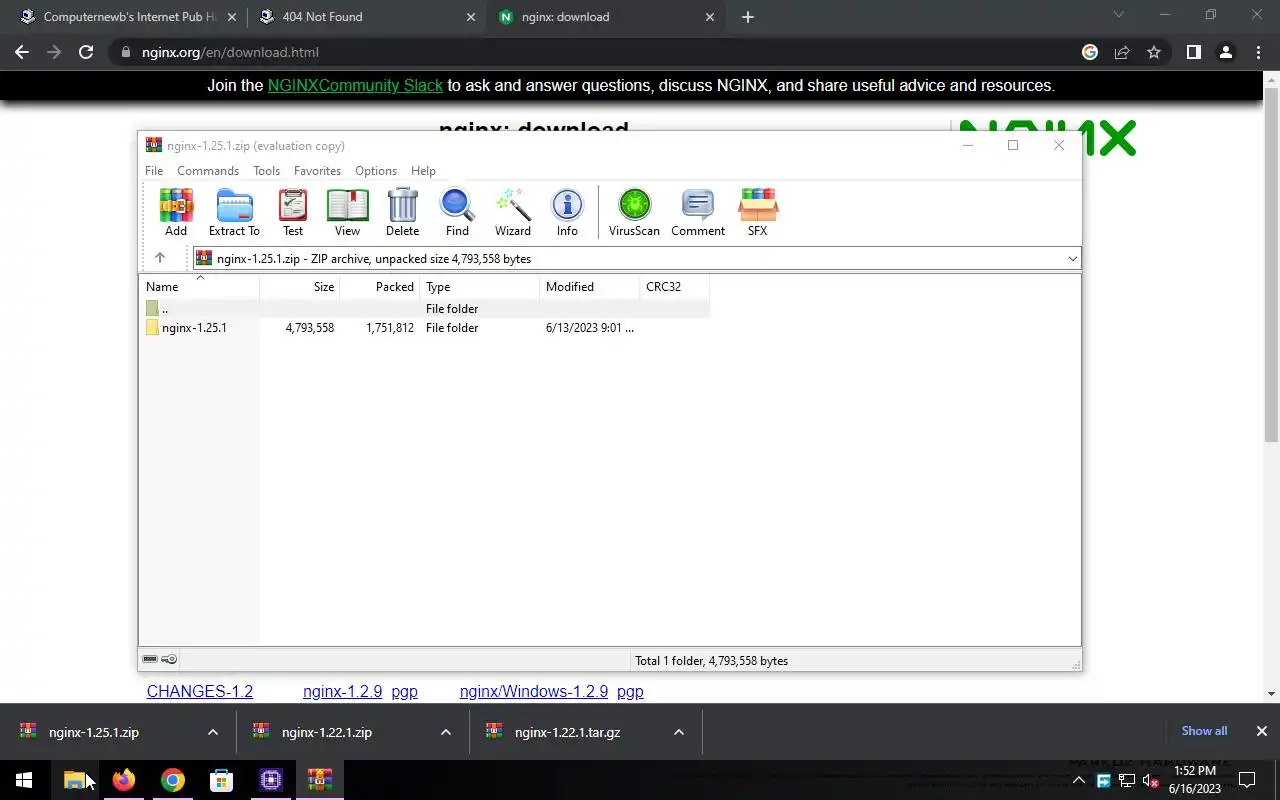Select the nginx-1.25.1 folder row
1280x800 pixels.
pyautogui.click(x=425, y=328)
